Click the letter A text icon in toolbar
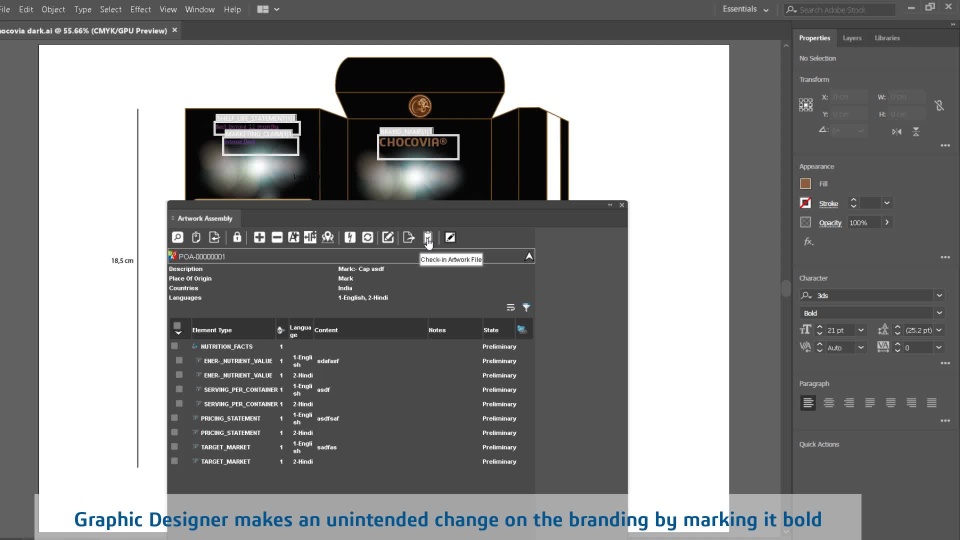The width and height of the screenshot is (960, 540). 294,238
